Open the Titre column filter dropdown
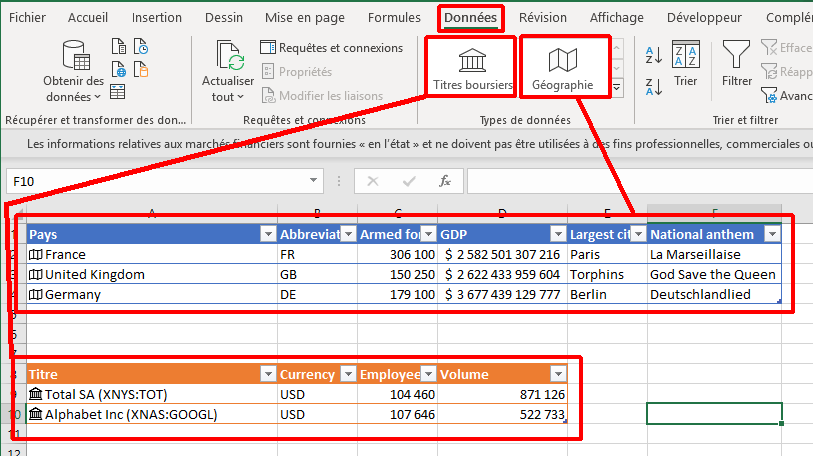The height and width of the screenshot is (456, 813). [268, 374]
